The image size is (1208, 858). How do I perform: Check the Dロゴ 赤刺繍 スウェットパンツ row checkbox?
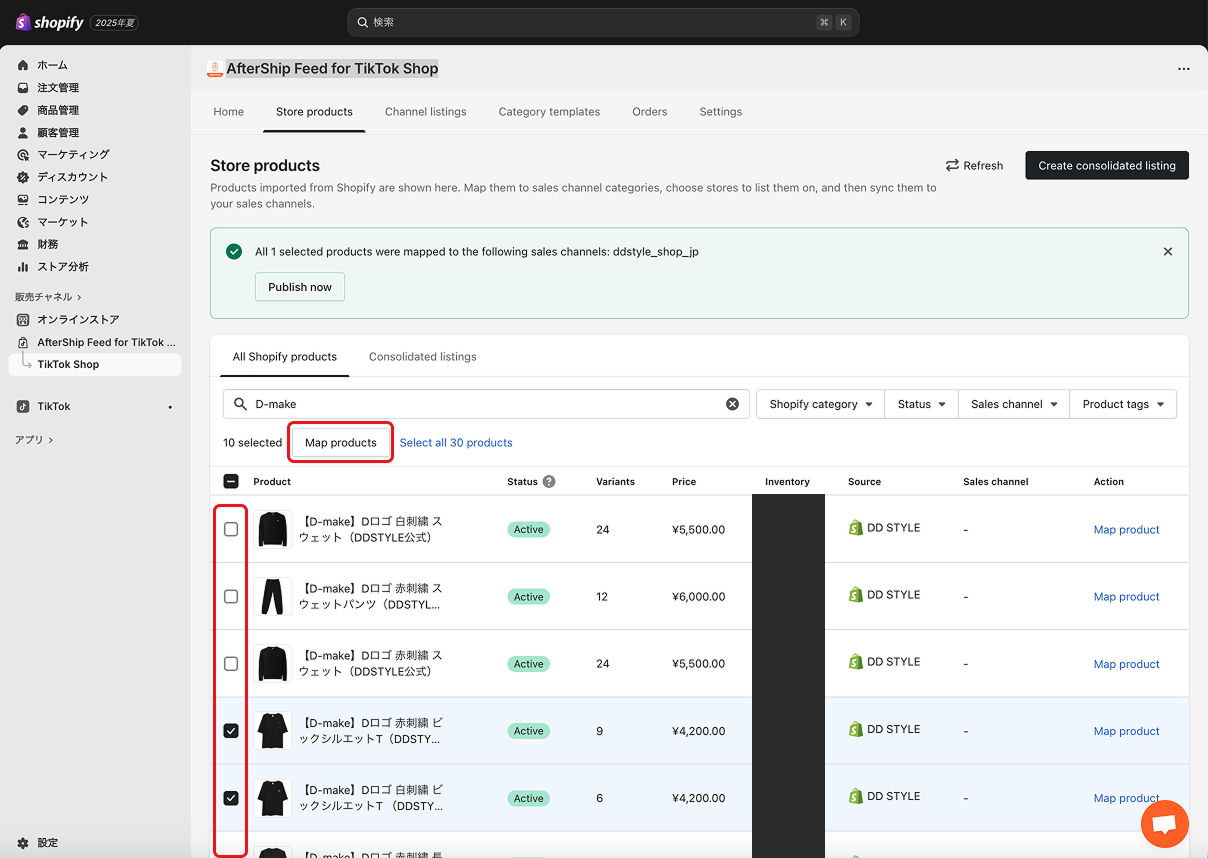(x=231, y=596)
